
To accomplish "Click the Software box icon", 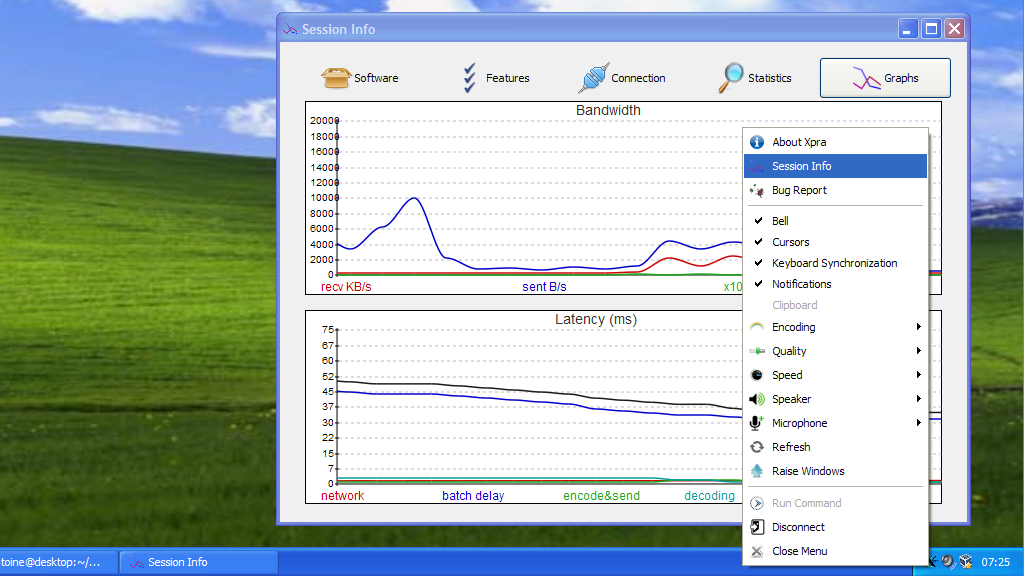I will coord(336,78).
